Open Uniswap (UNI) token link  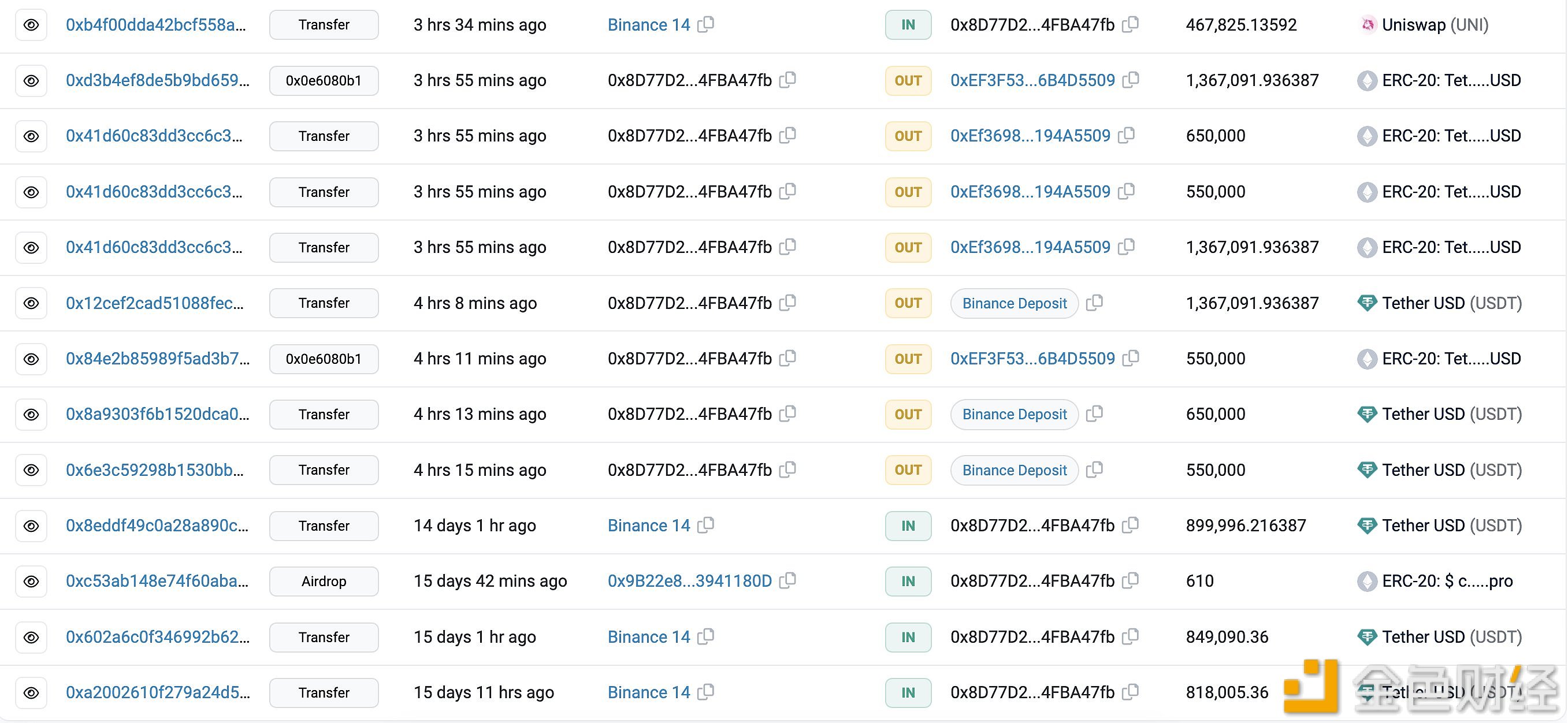1435,25
